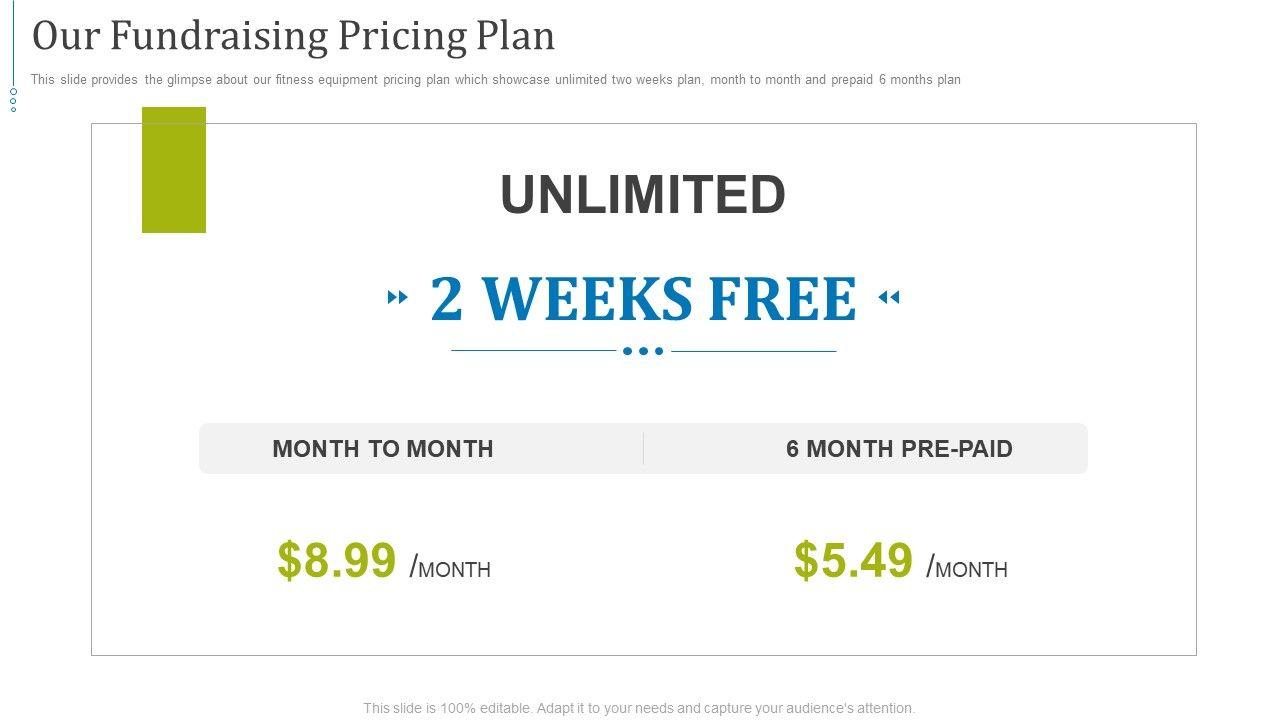Click the rewind double-arrow icon right of 2 WEEKS FREE
The image size is (1280, 720).
(888, 297)
